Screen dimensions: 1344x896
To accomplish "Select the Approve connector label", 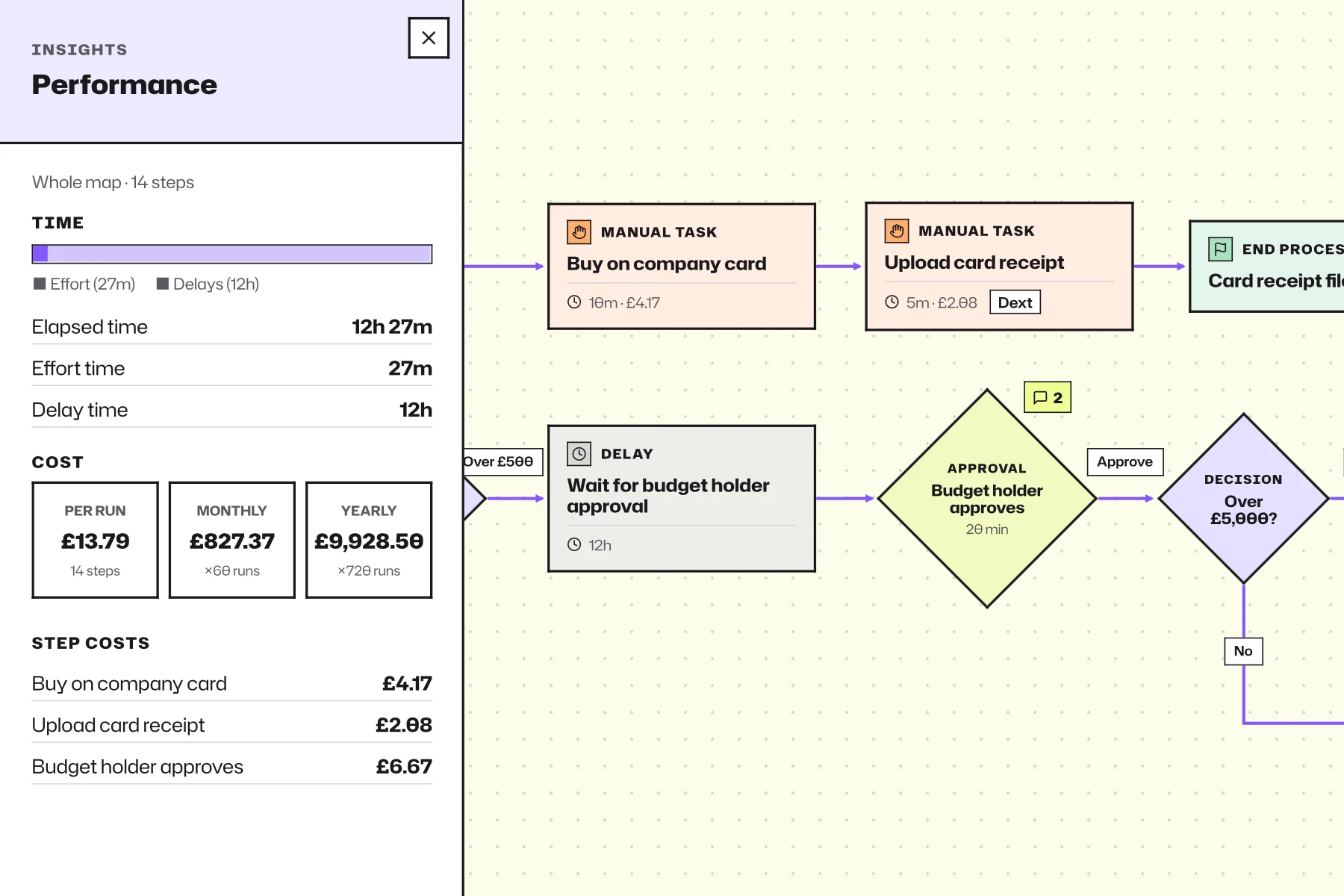I will [x=1124, y=461].
